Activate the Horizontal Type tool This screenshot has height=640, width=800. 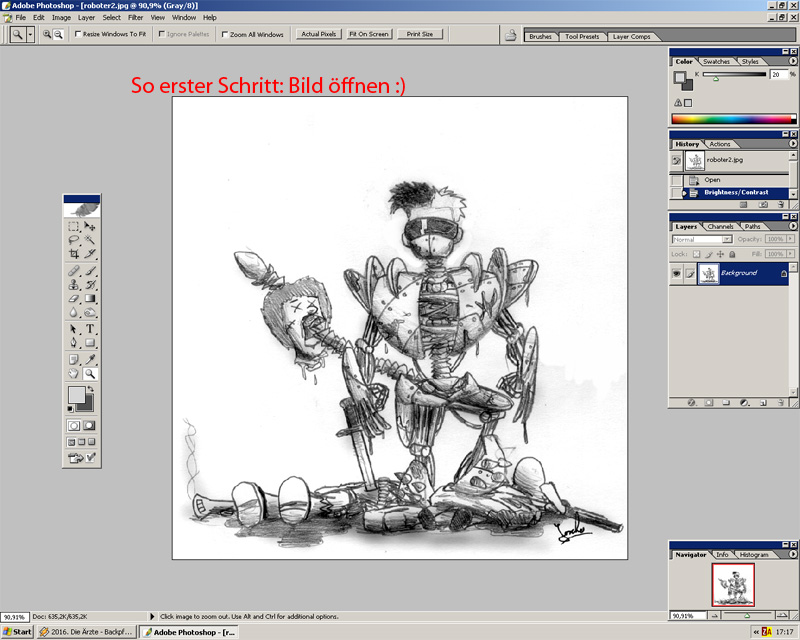pyautogui.click(x=90, y=329)
